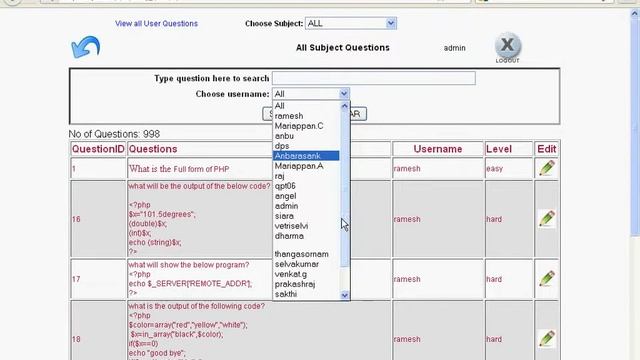Click 'What is the Full form of PHP'
This screenshot has width=640, height=360.
click(179, 169)
